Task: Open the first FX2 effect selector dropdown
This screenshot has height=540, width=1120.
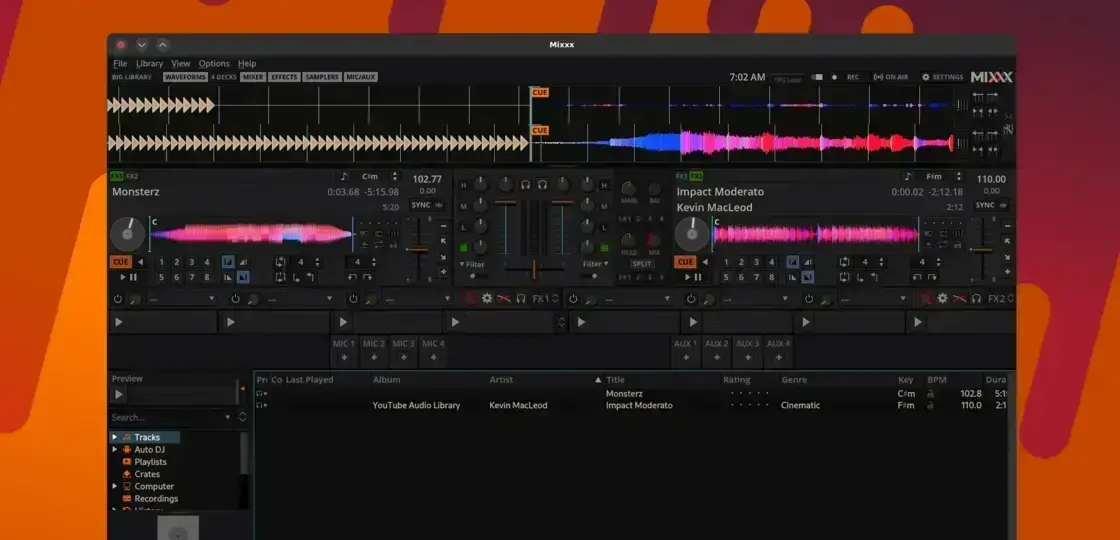Action: tap(636, 299)
